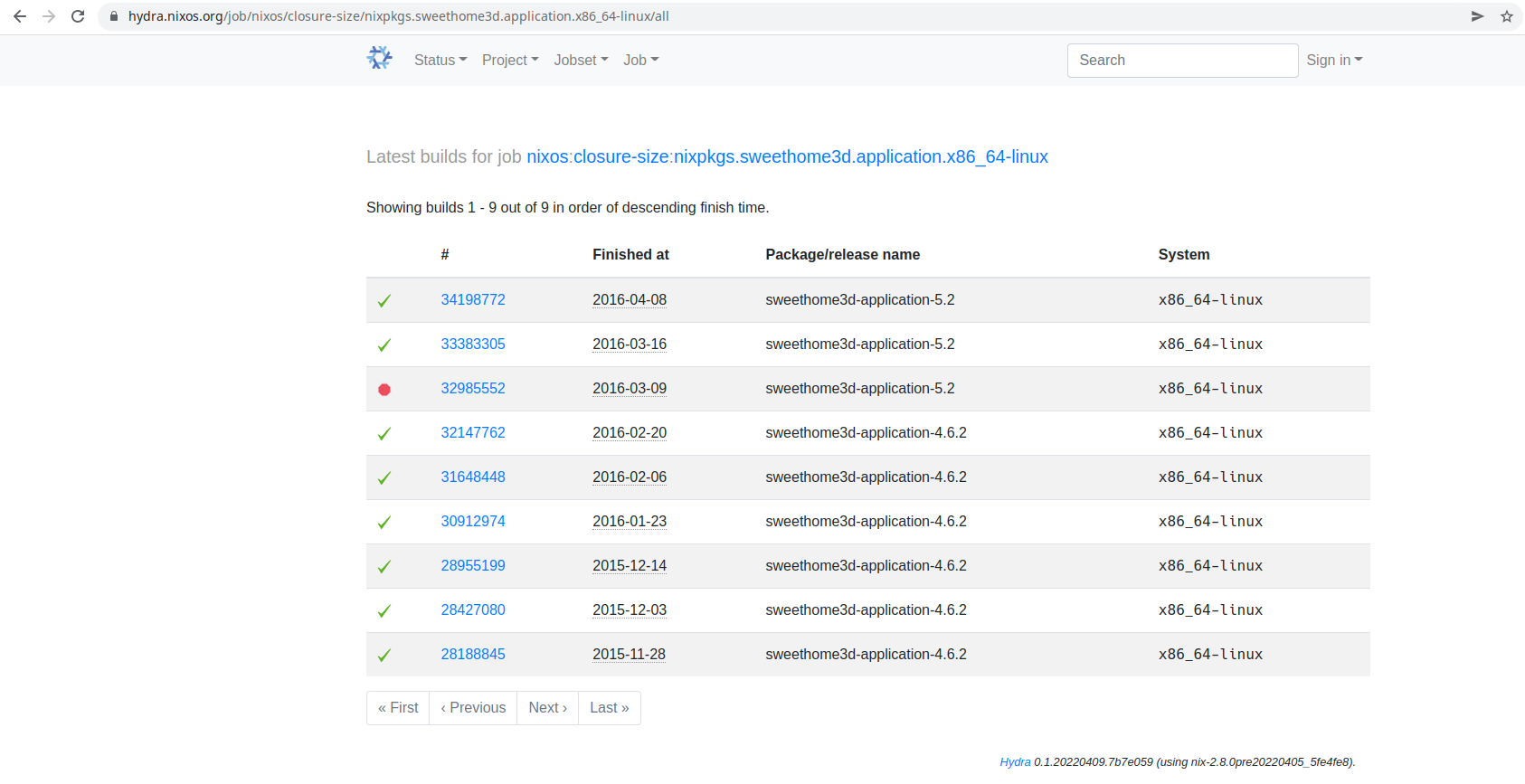Expand the Jobset dropdown menu

[581, 60]
